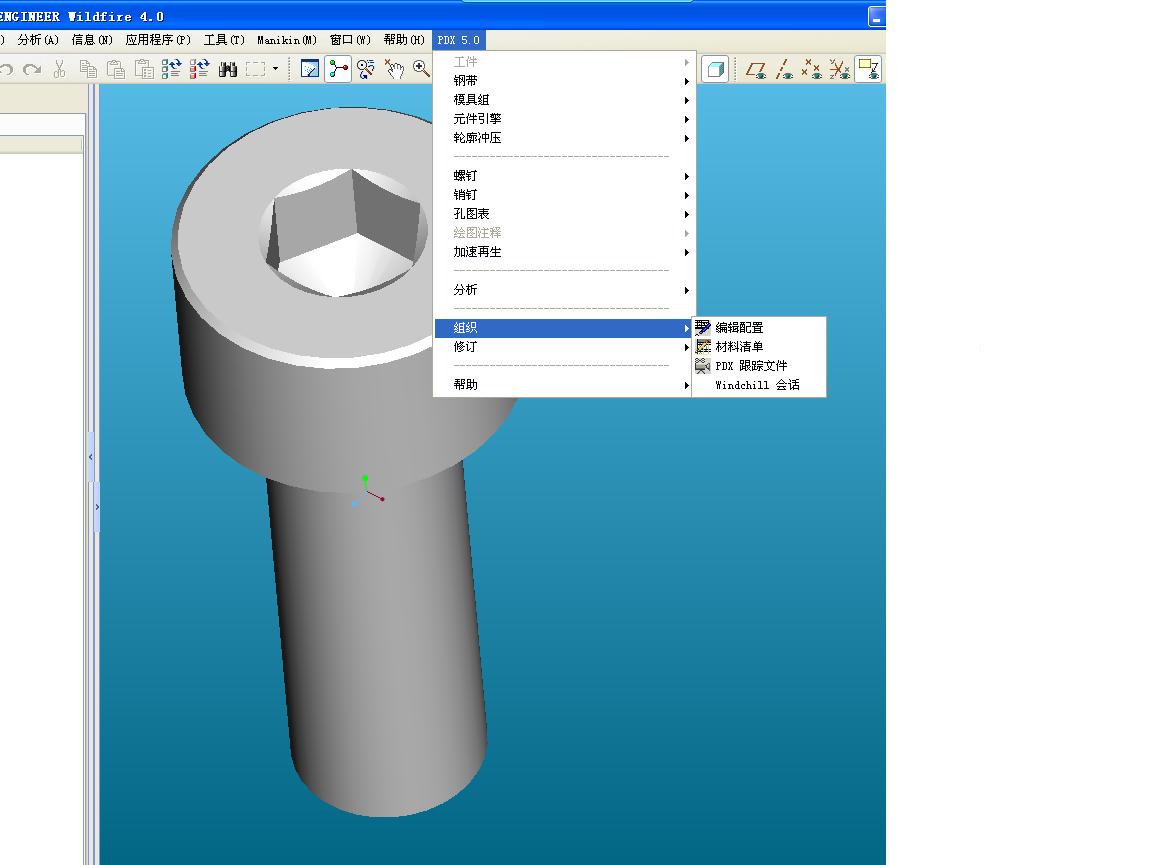The width and height of the screenshot is (1150, 865).
Task: Open the selection box dropdown arrow
Action: (276, 69)
